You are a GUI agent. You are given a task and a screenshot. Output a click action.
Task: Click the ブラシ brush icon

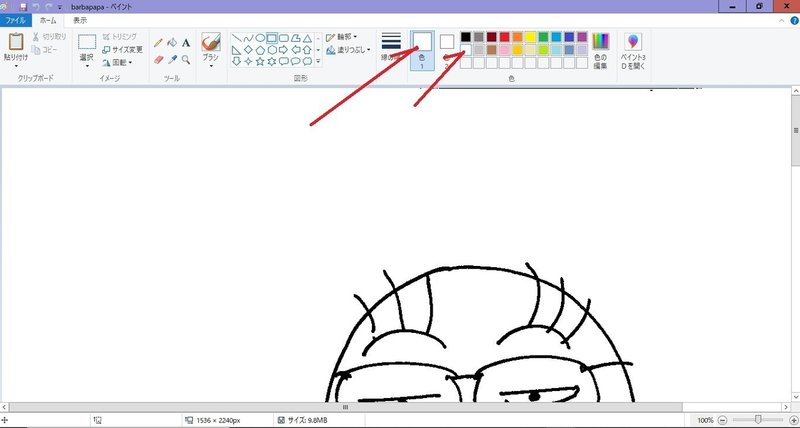[211, 42]
